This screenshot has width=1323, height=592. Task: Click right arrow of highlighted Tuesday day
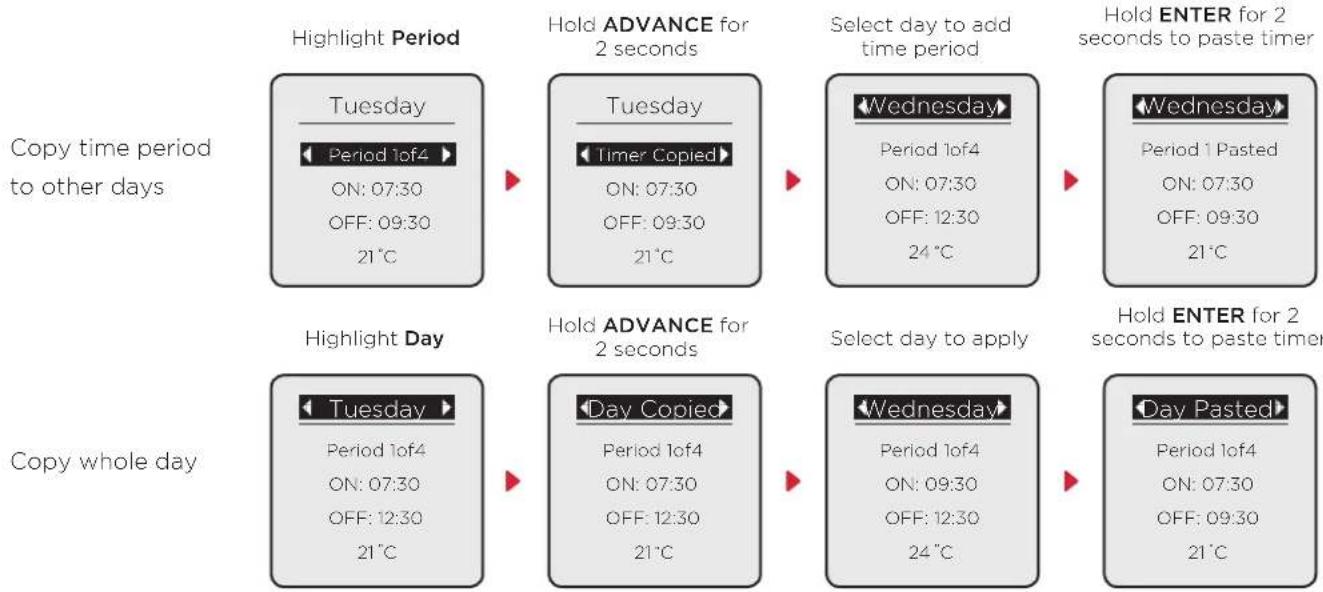pos(446,409)
